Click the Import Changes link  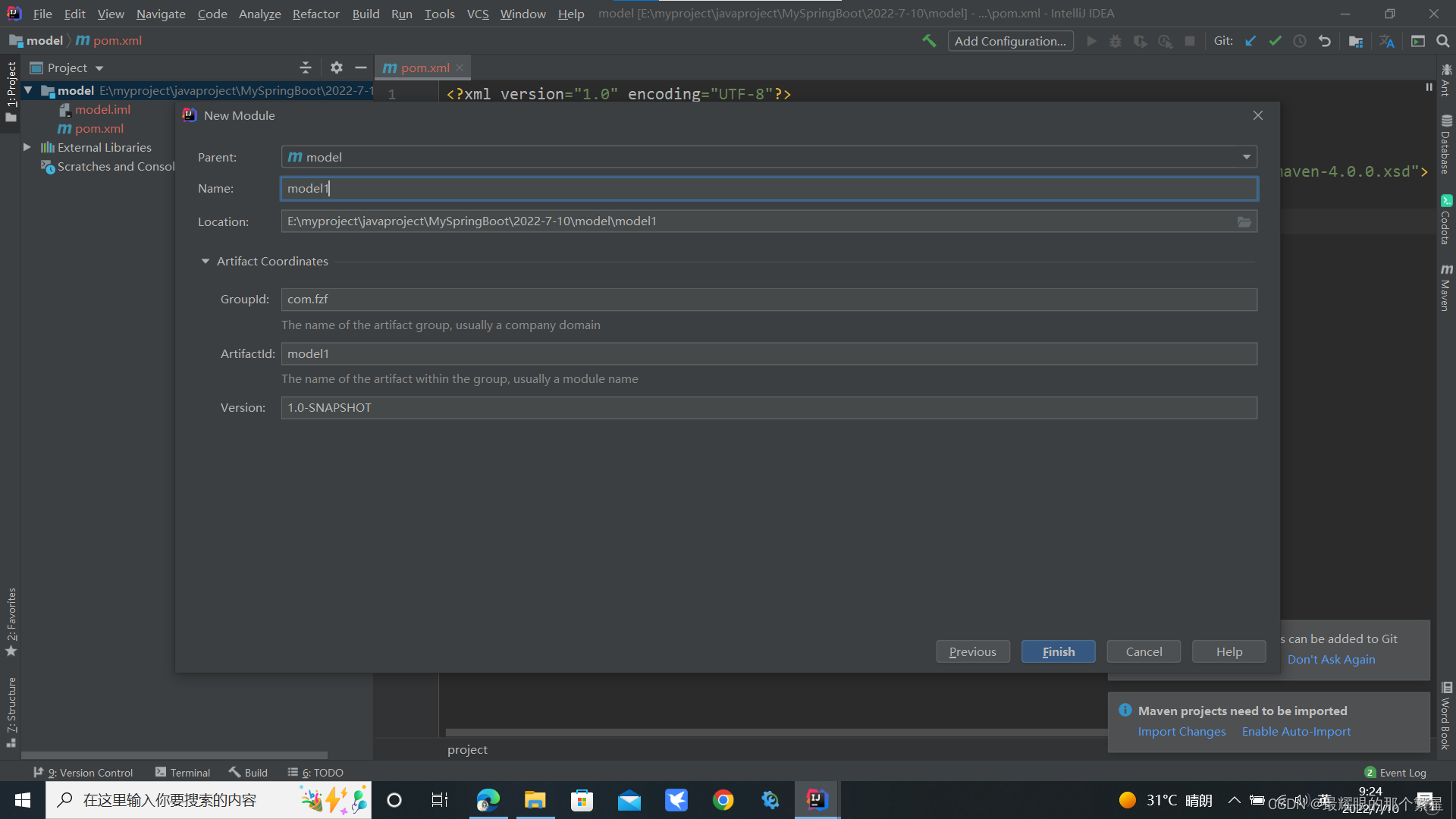(1181, 731)
